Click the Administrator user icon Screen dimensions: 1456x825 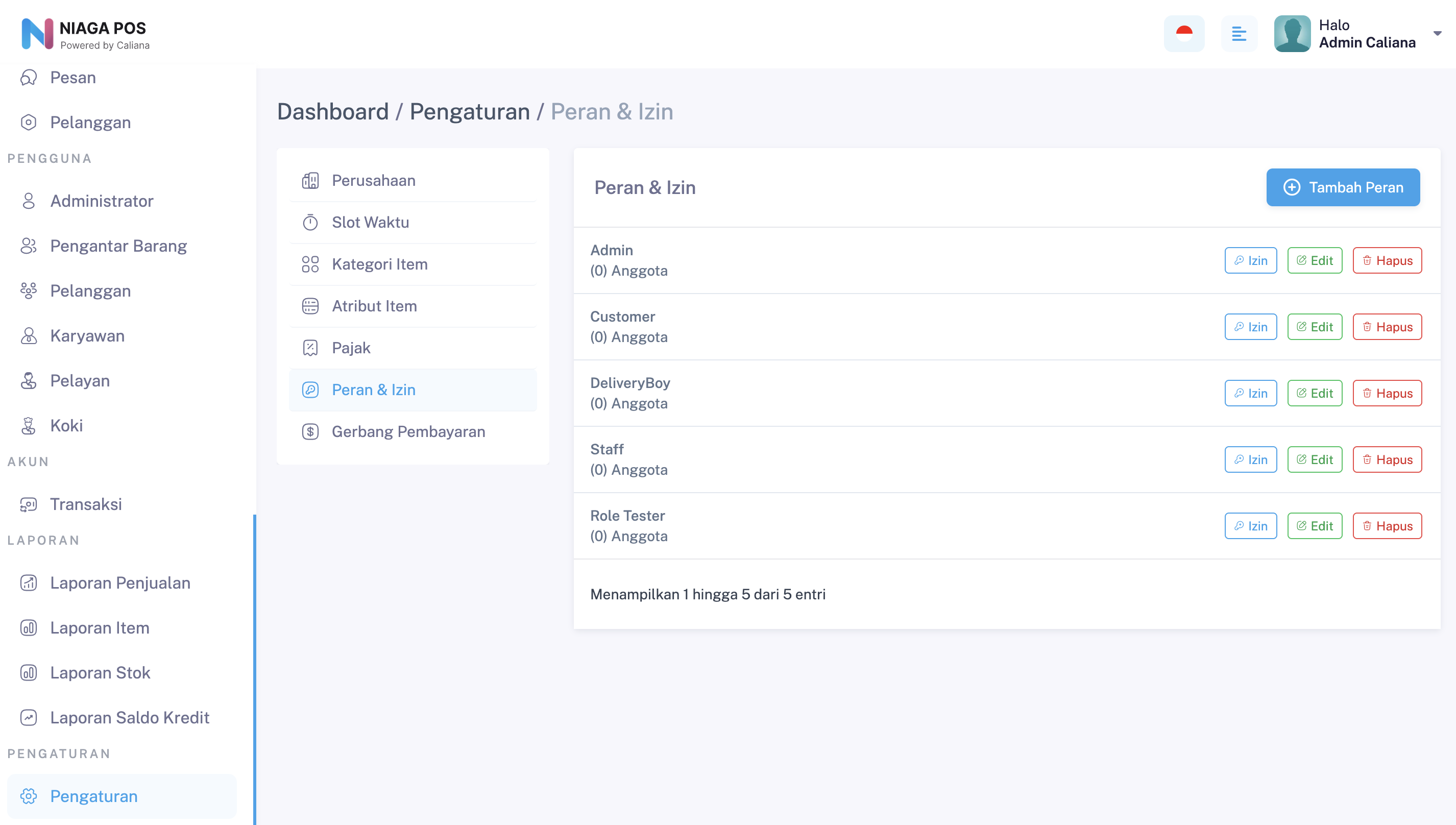28,201
